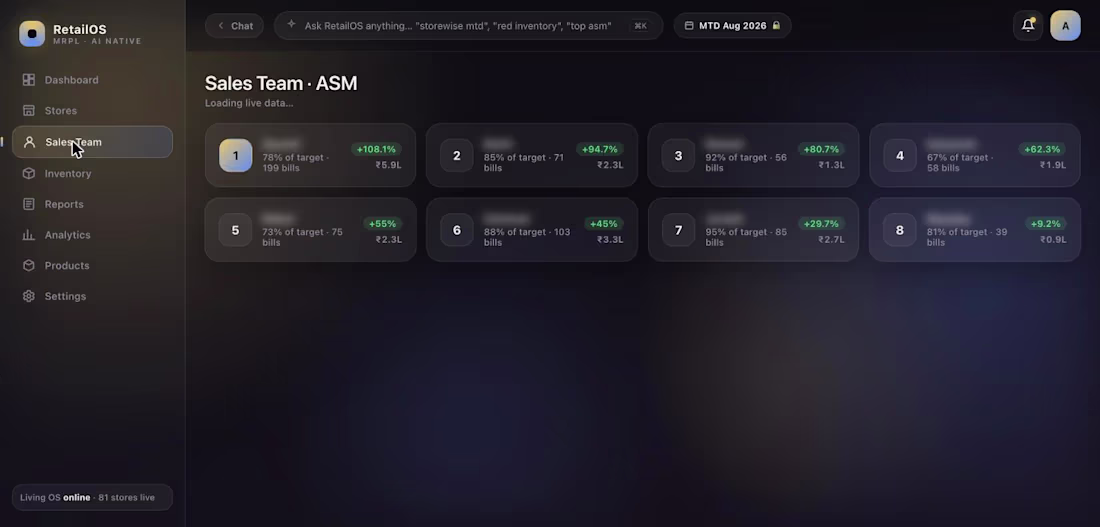The width and height of the screenshot is (1100, 527).
Task: Open rank 1 ASM card with 199 bills
Action: pos(310,155)
